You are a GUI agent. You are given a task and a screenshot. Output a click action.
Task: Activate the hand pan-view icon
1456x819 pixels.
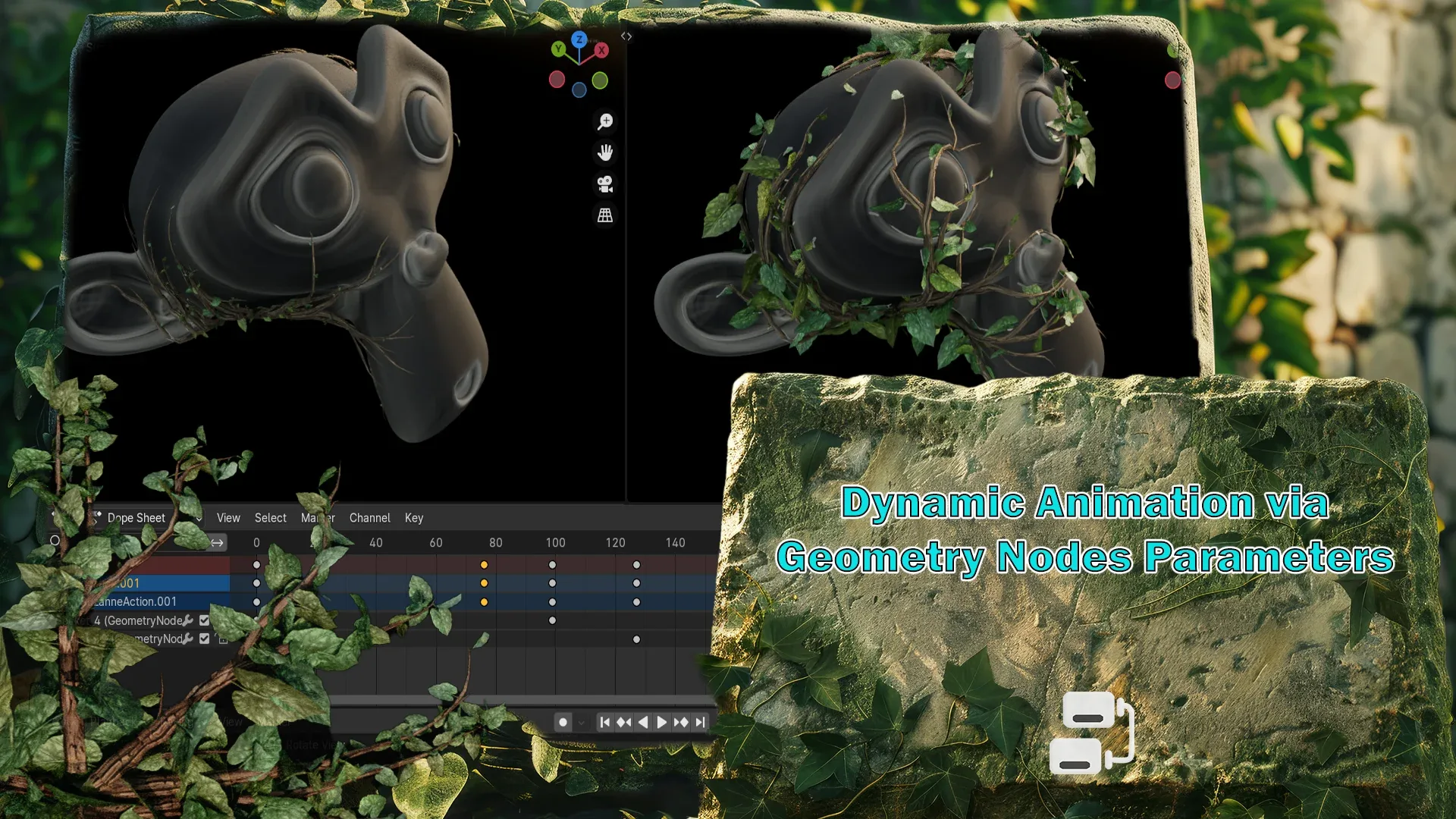point(604,153)
